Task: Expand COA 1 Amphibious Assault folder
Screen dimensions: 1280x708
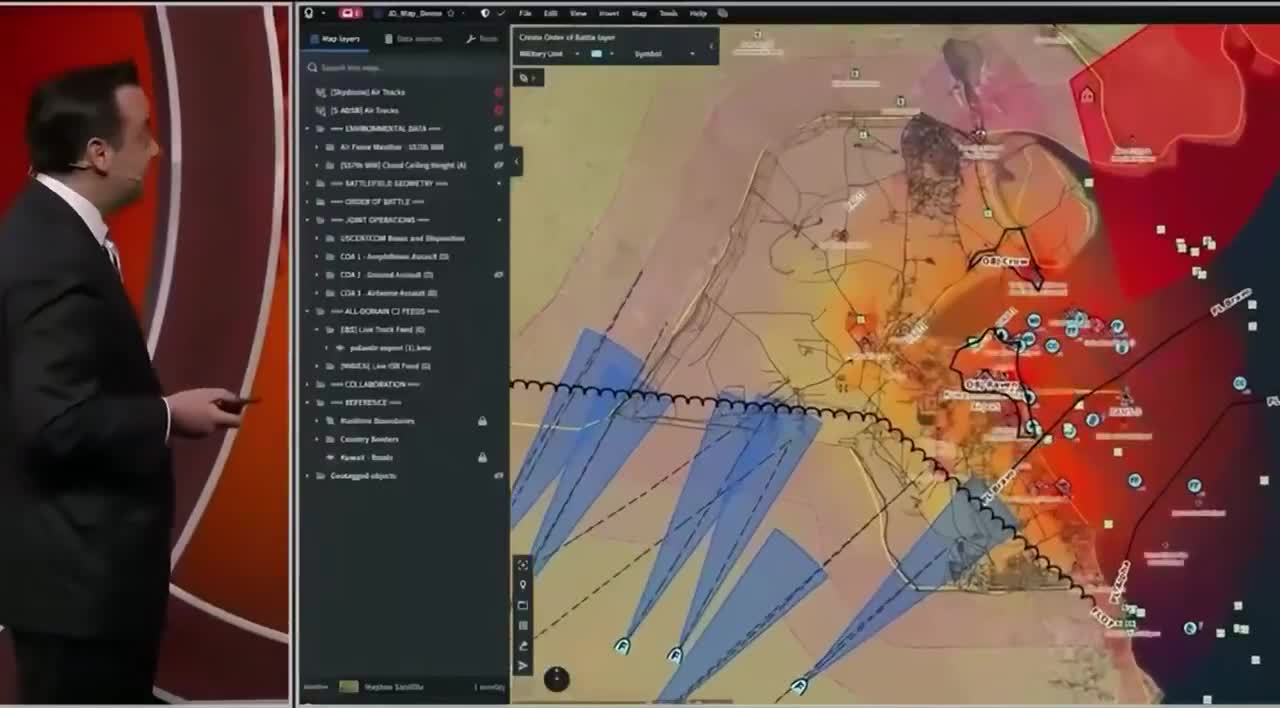Action: coord(317,256)
